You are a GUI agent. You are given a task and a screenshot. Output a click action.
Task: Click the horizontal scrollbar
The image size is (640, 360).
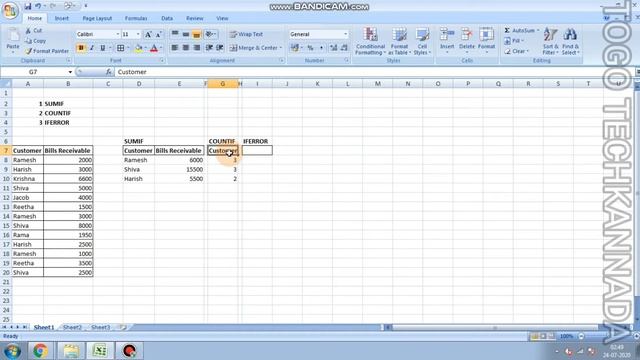click(496, 327)
